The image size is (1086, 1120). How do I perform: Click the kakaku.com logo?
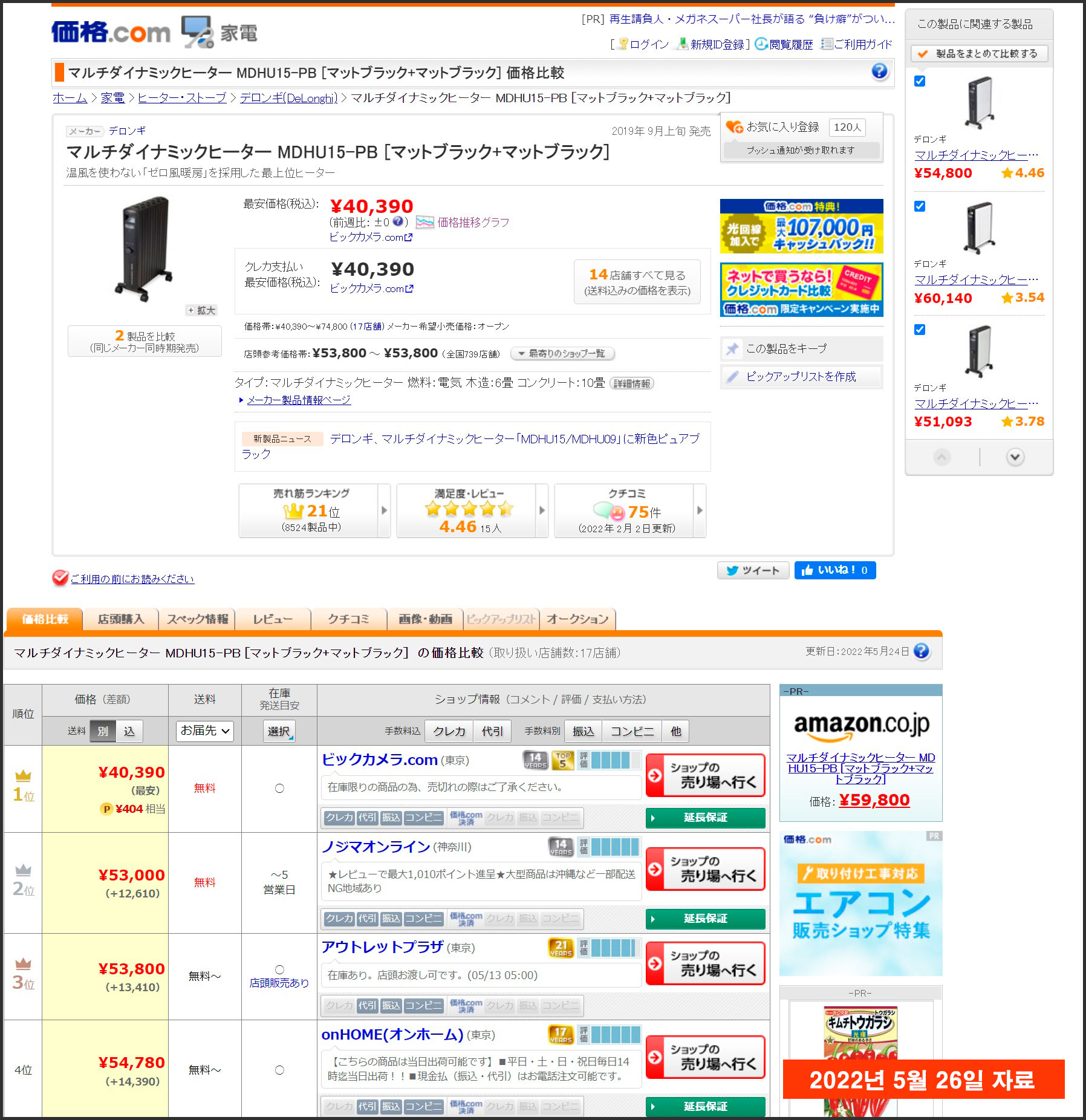coord(111,31)
